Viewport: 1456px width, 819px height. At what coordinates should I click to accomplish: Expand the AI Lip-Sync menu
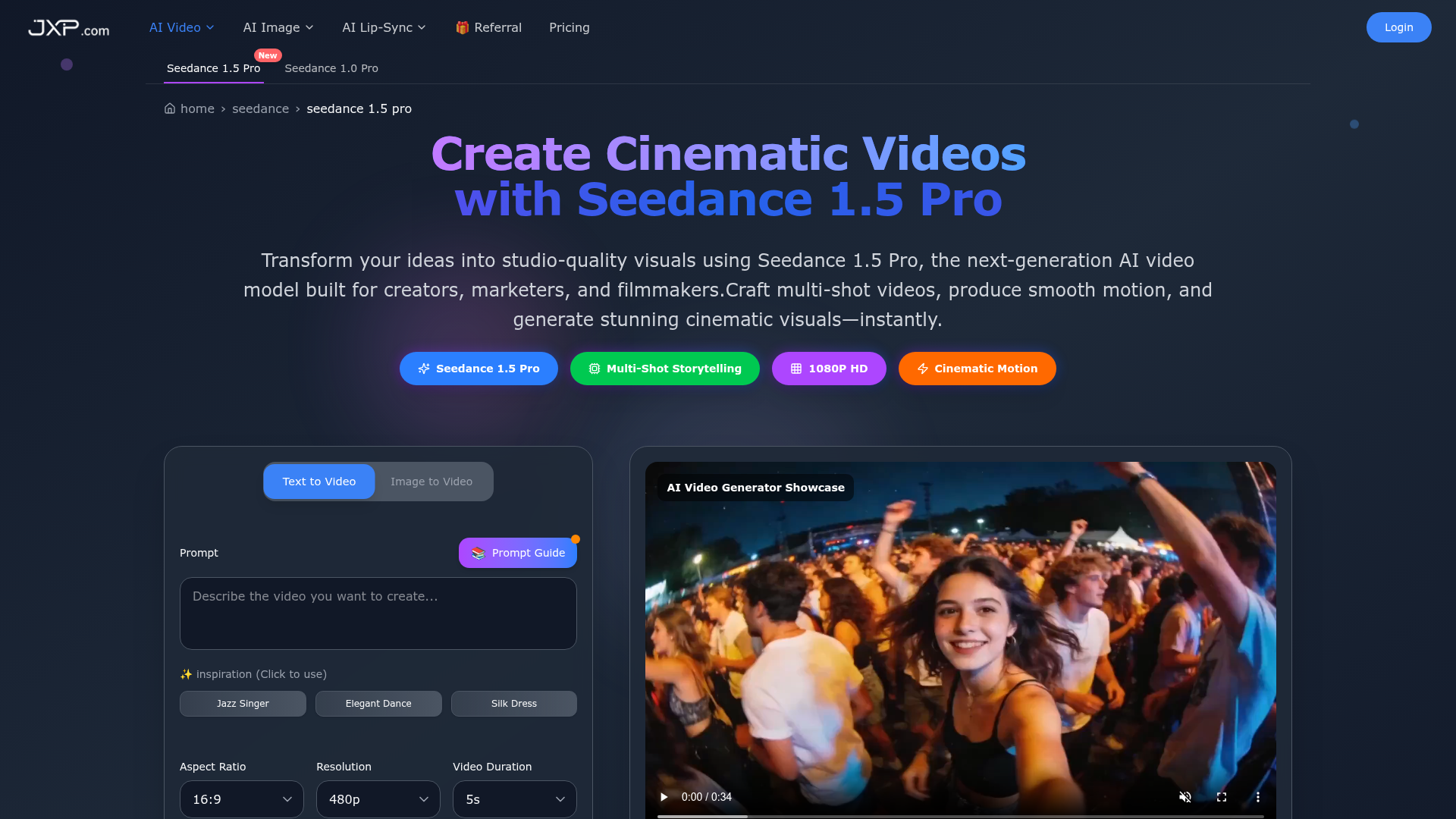pyautogui.click(x=384, y=27)
